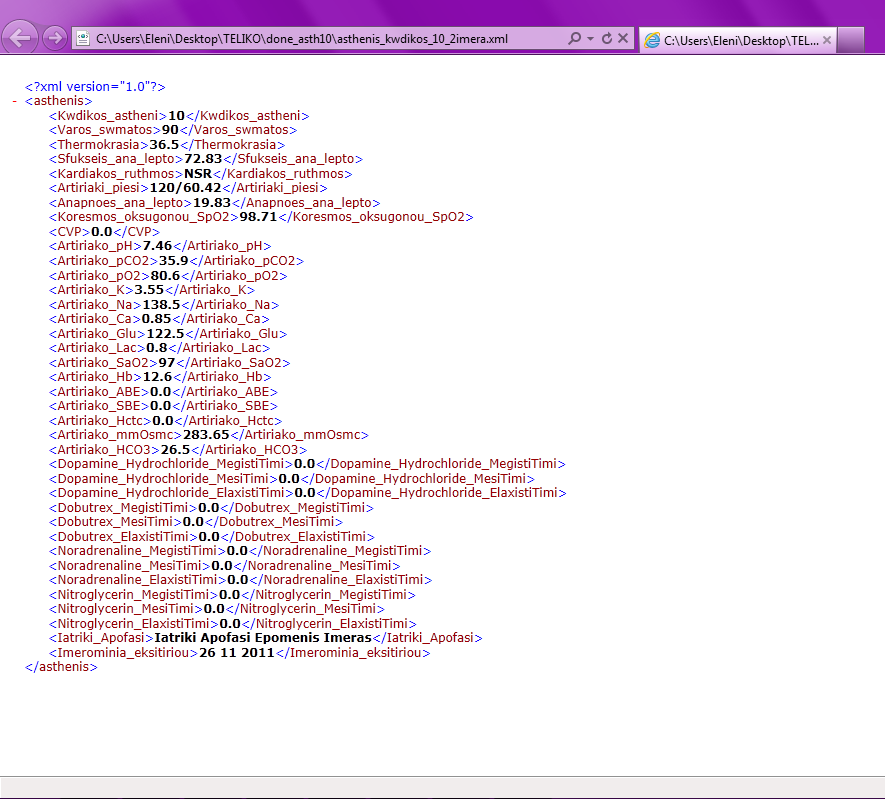The image size is (885, 799).
Task: Click Koresmos_oksugonou_SpO2 value 98.71
Action: (x=259, y=217)
